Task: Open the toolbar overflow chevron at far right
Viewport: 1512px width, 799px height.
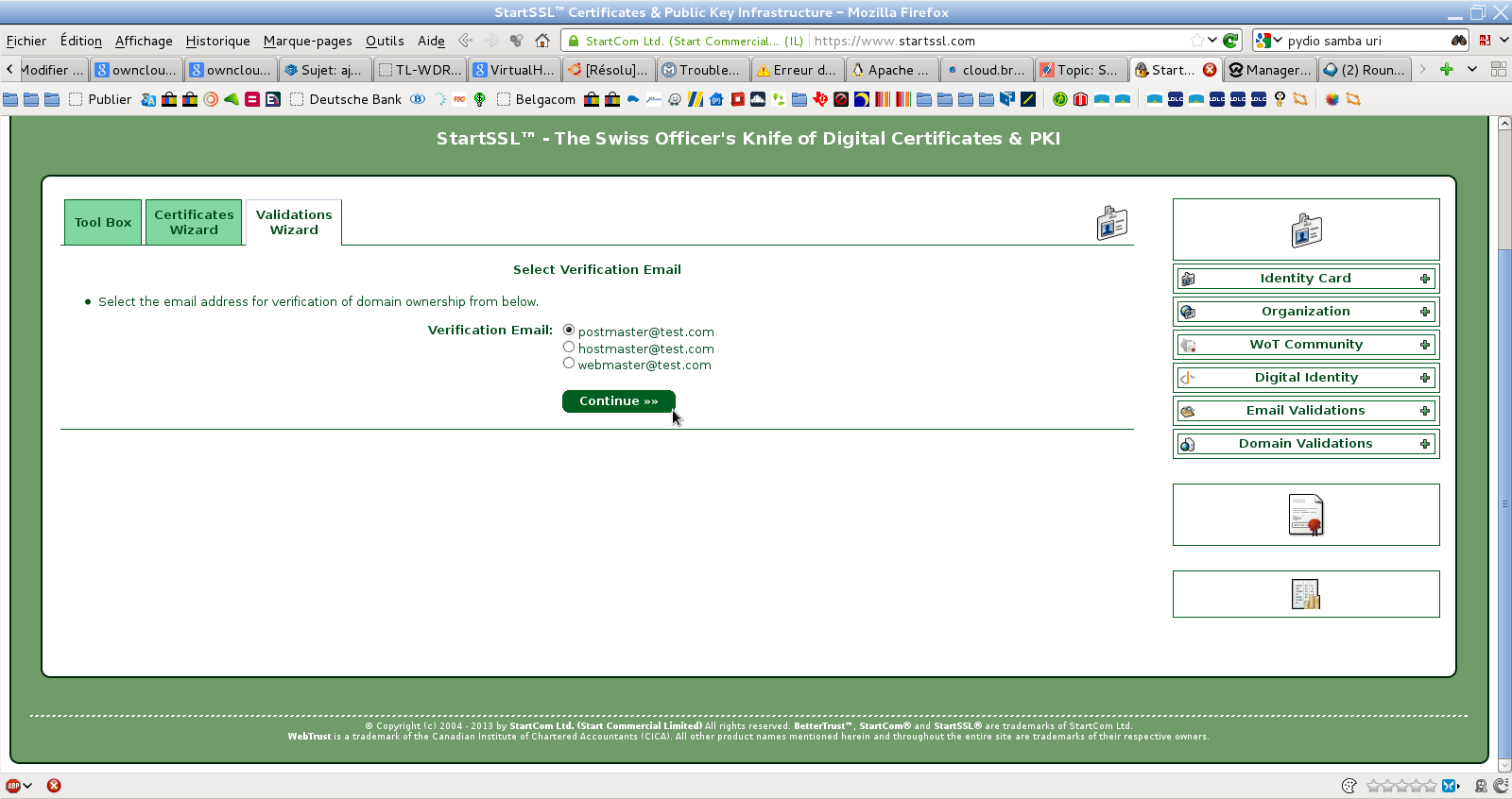Action: click(x=1504, y=41)
